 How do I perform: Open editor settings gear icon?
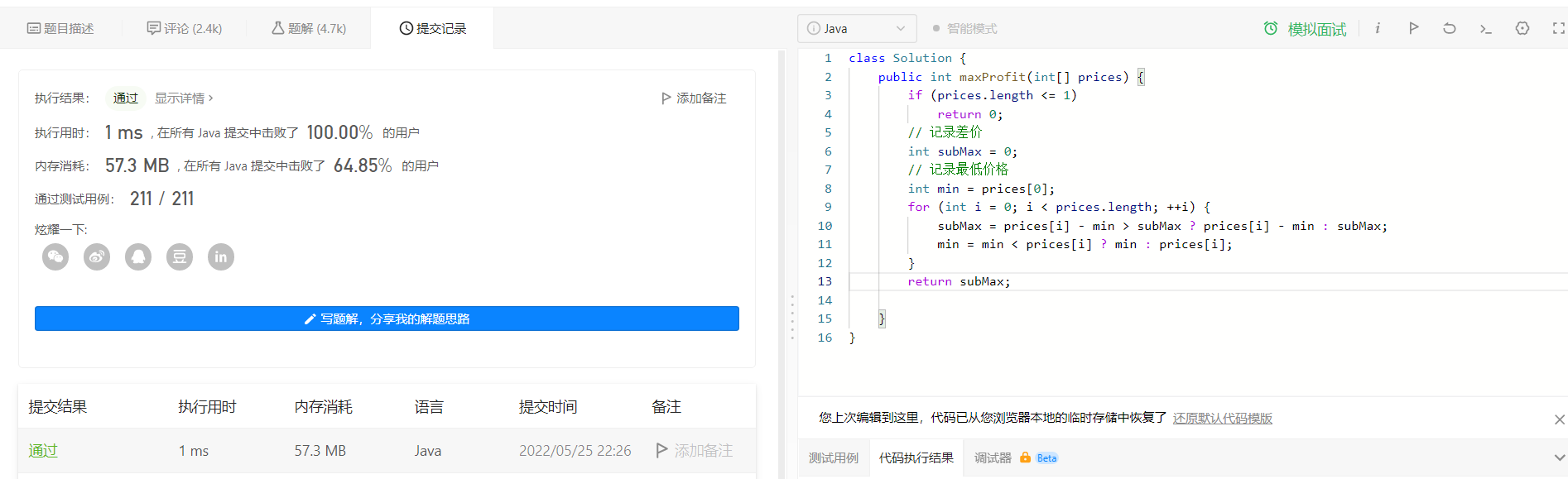(x=1522, y=28)
